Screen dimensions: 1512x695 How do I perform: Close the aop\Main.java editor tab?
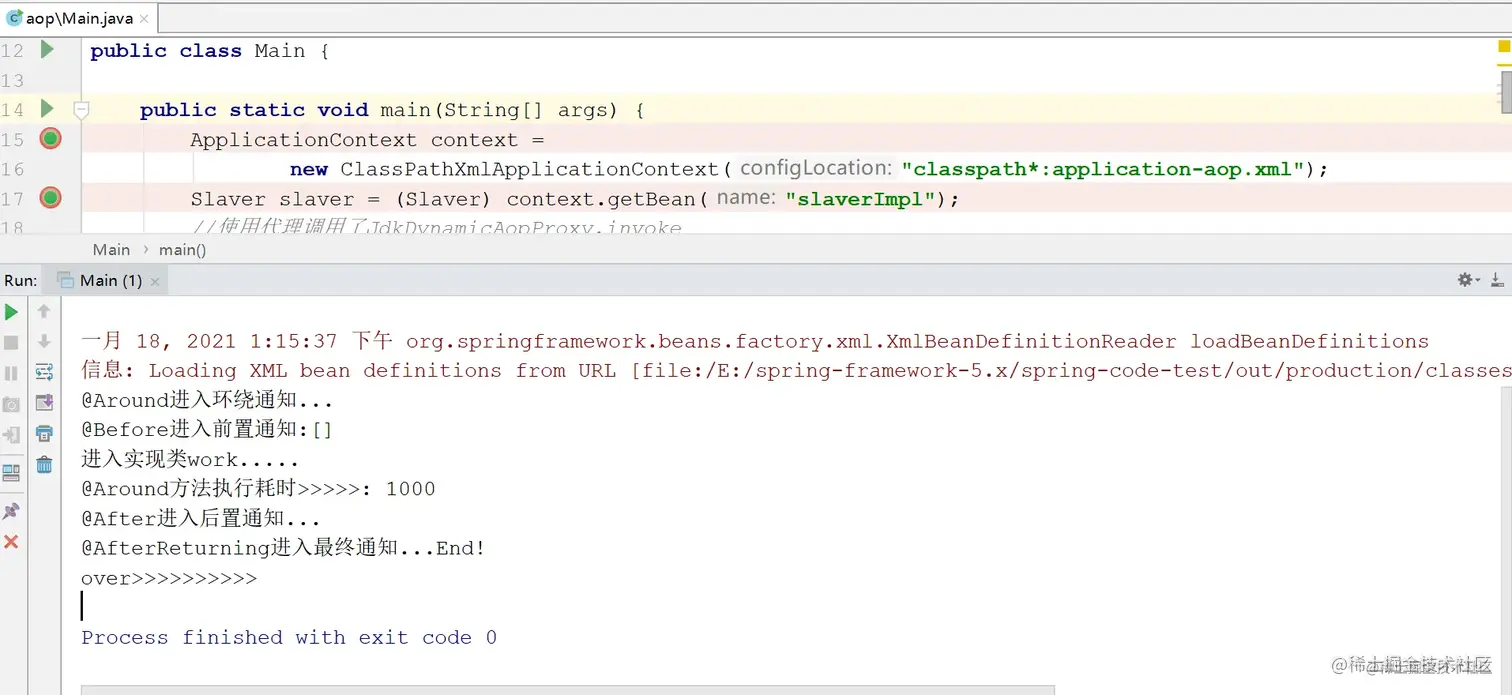coord(146,19)
